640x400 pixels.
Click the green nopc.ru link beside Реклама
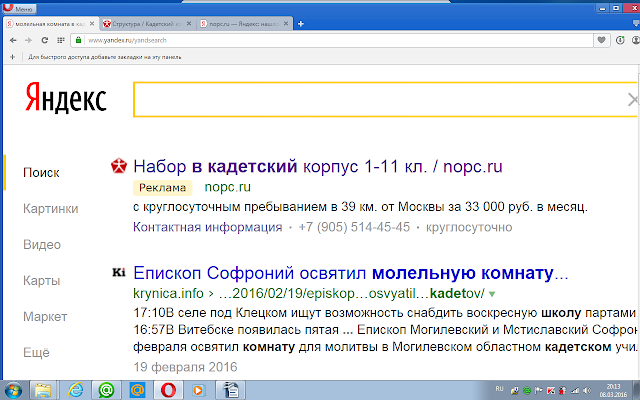pyautogui.click(x=227, y=187)
